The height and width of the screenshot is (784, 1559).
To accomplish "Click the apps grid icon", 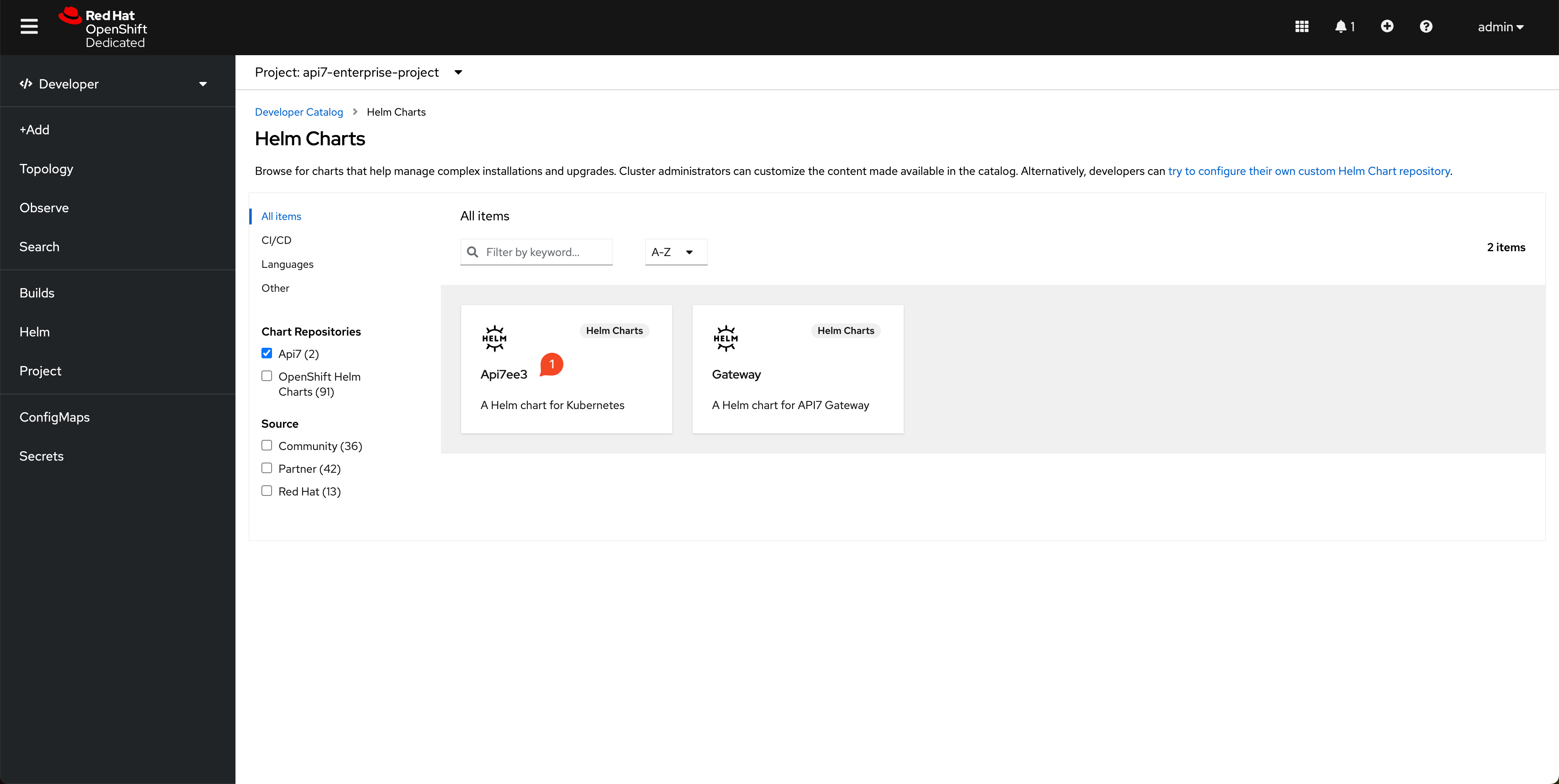I will coord(1302,27).
